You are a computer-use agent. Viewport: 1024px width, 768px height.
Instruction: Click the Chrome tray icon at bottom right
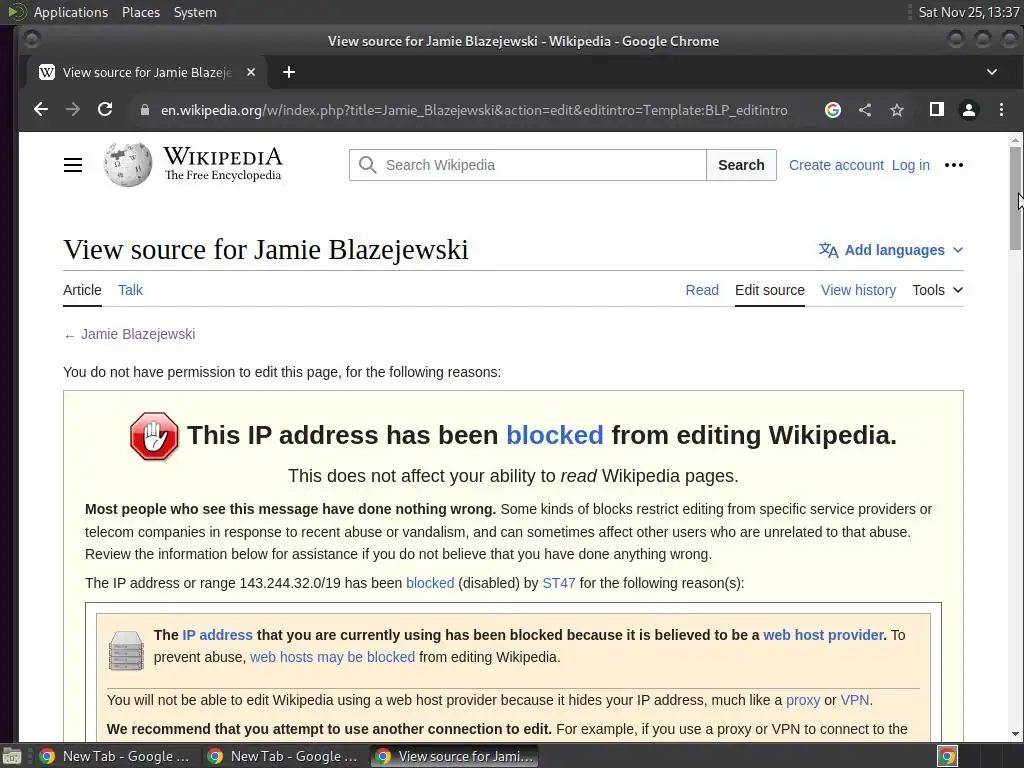click(947, 756)
